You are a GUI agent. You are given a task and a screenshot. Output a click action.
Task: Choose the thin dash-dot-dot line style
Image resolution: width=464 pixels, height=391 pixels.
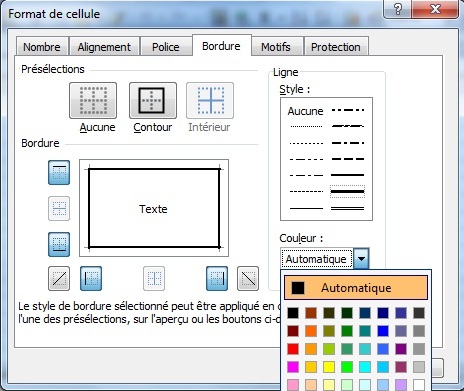tap(306, 159)
